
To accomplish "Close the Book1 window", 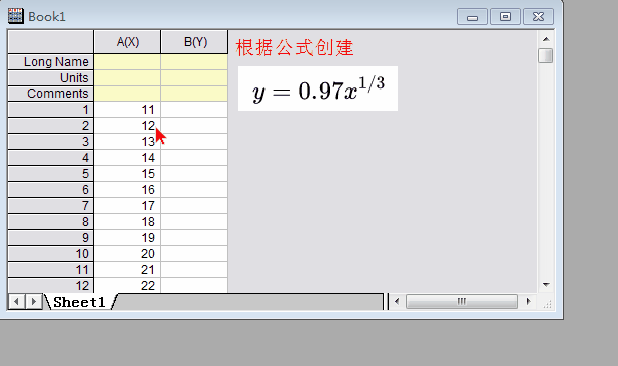I will point(538,17).
